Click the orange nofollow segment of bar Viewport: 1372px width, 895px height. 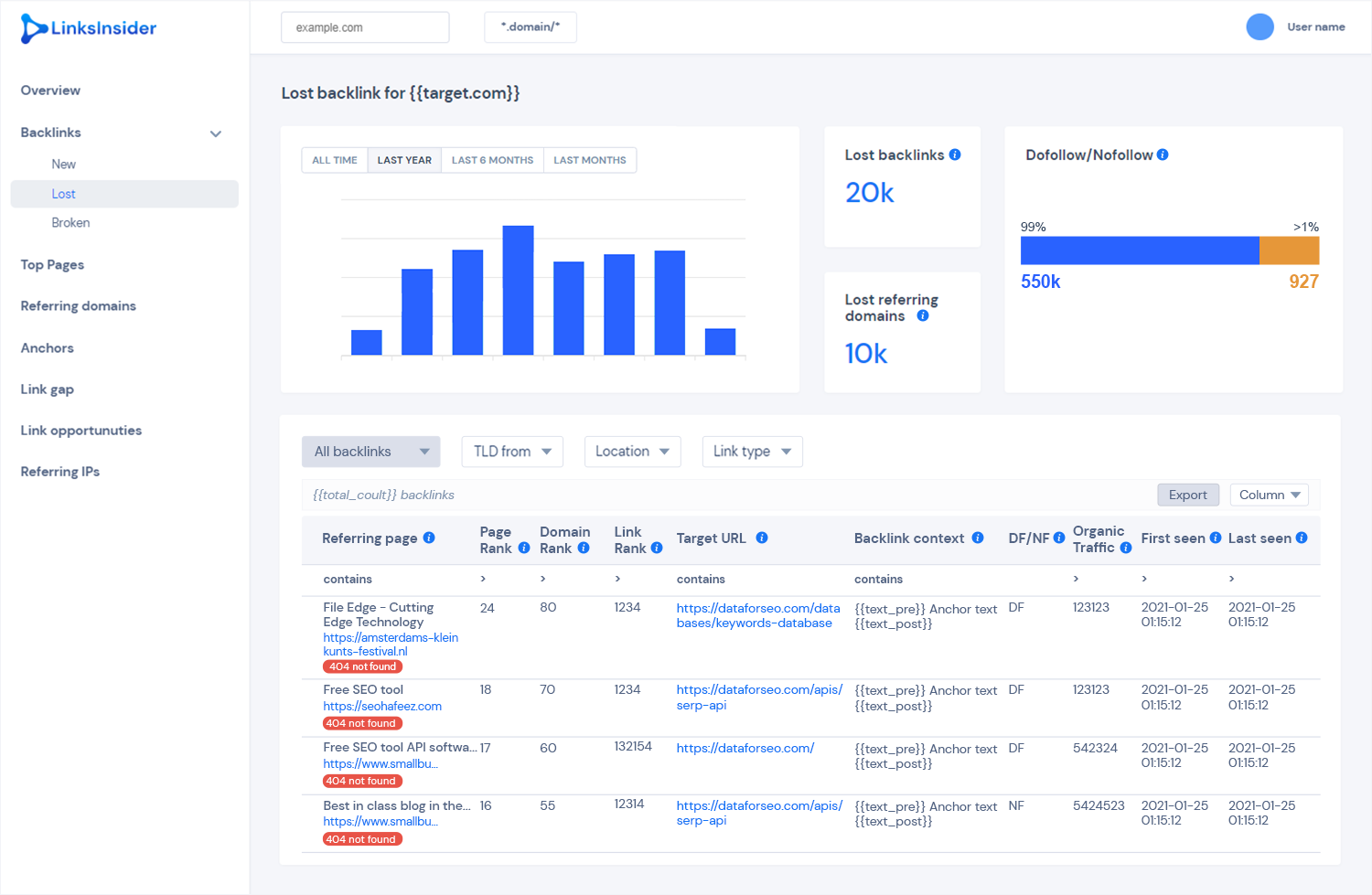tap(1290, 250)
